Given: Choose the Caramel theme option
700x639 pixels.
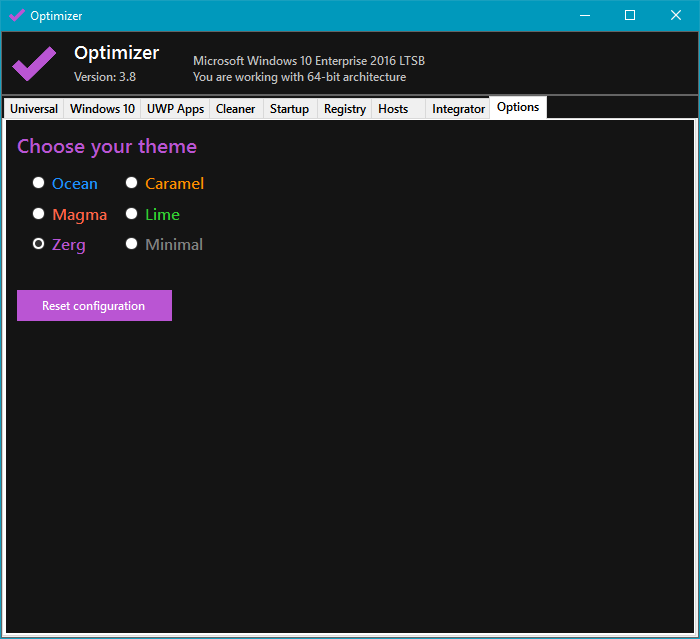Looking at the screenshot, I should [x=132, y=183].
